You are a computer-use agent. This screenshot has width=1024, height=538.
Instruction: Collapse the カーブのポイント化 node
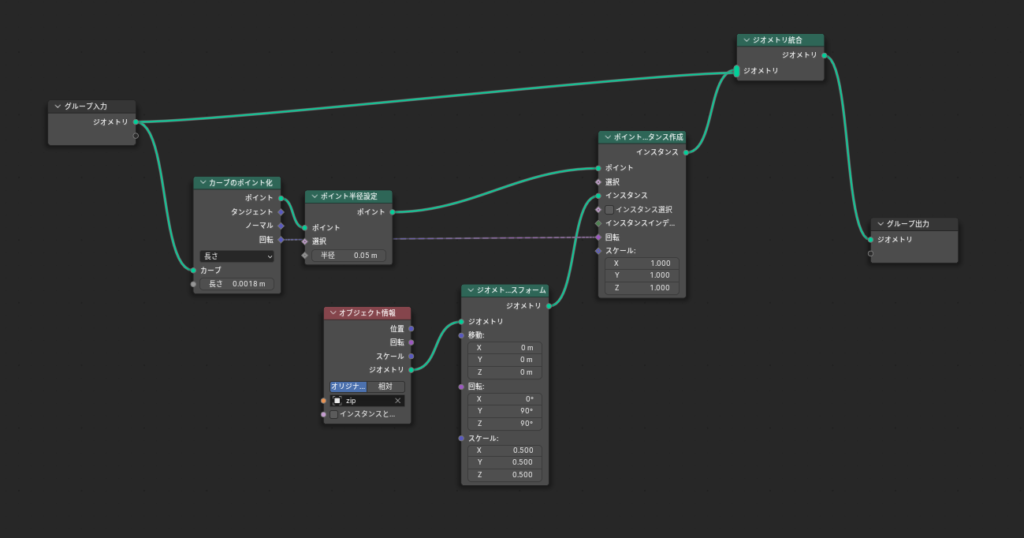pyautogui.click(x=202, y=183)
